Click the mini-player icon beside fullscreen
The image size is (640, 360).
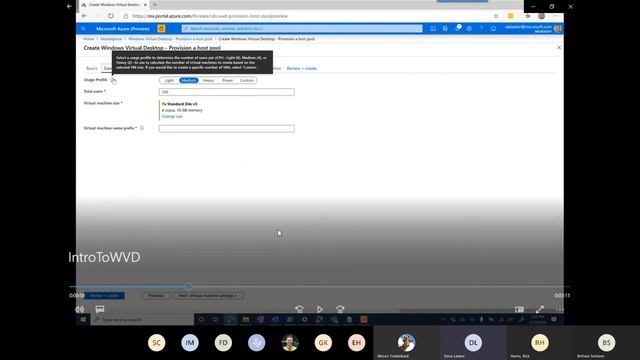[519, 309]
